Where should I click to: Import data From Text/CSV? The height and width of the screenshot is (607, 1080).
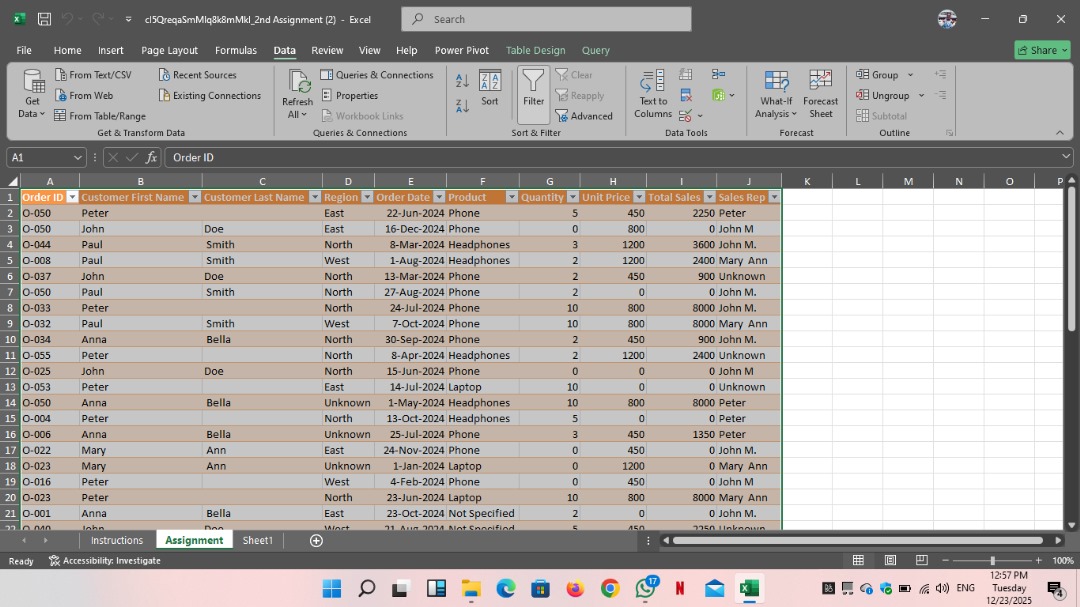tap(93, 74)
